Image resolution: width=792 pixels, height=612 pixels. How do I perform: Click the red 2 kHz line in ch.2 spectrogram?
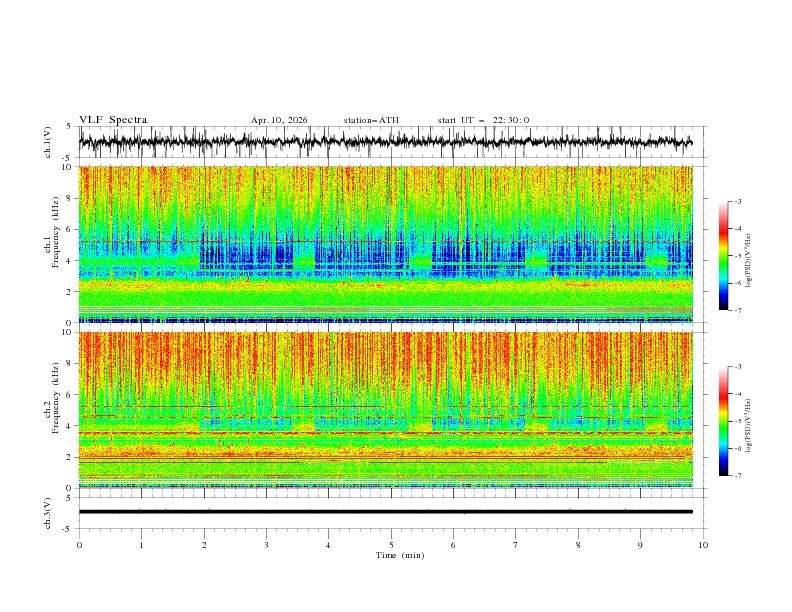(x=385, y=457)
